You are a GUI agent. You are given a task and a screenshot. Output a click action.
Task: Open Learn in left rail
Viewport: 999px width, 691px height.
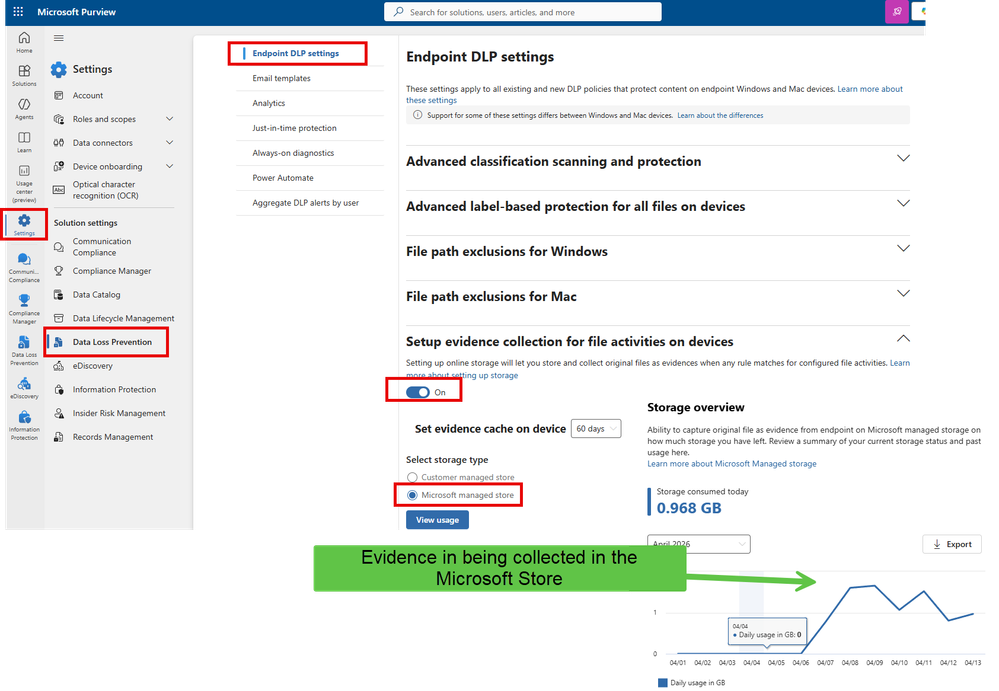click(x=24, y=142)
